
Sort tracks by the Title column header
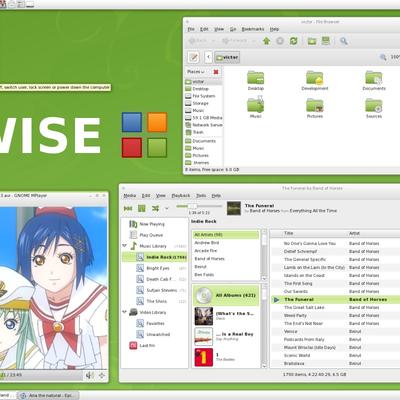click(x=289, y=233)
